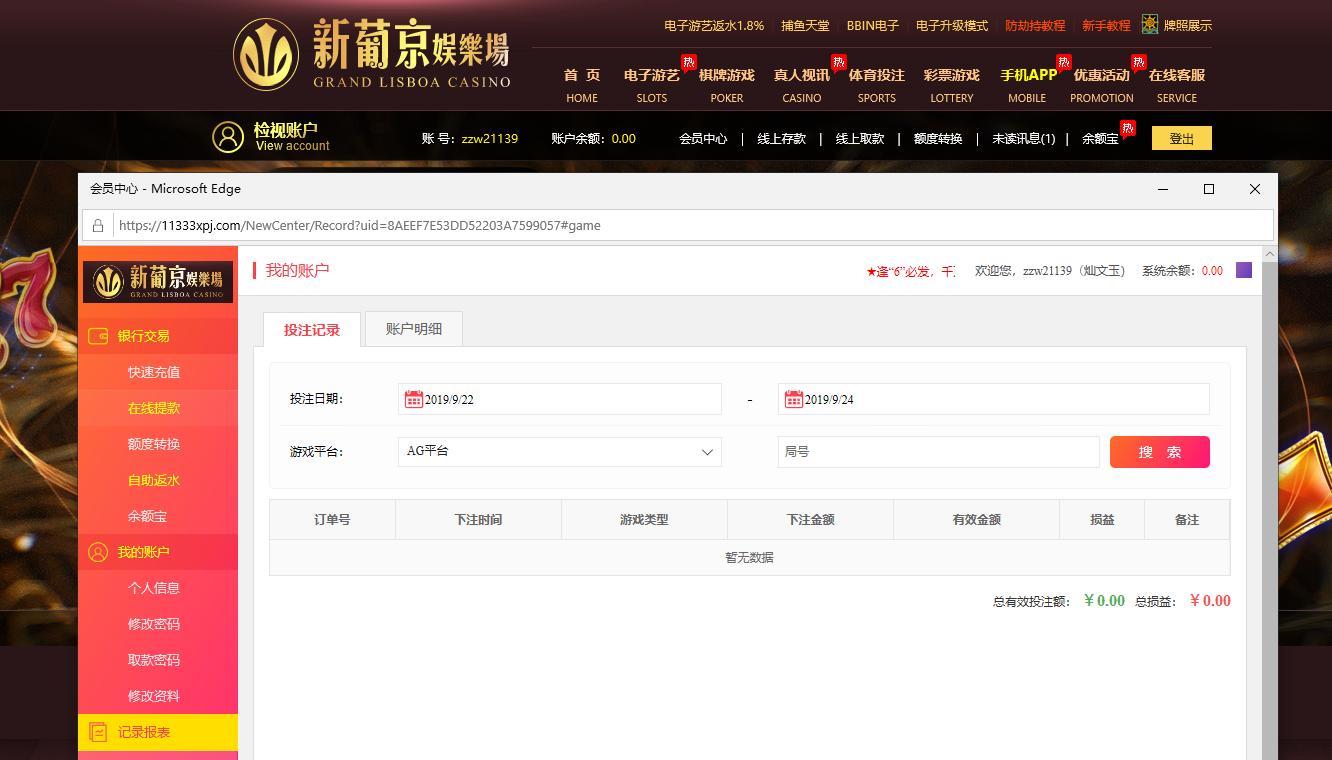Open the start date calendar icon
Image resolution: width=1332 pixels, height=760 pixels.
click(414, 399)
